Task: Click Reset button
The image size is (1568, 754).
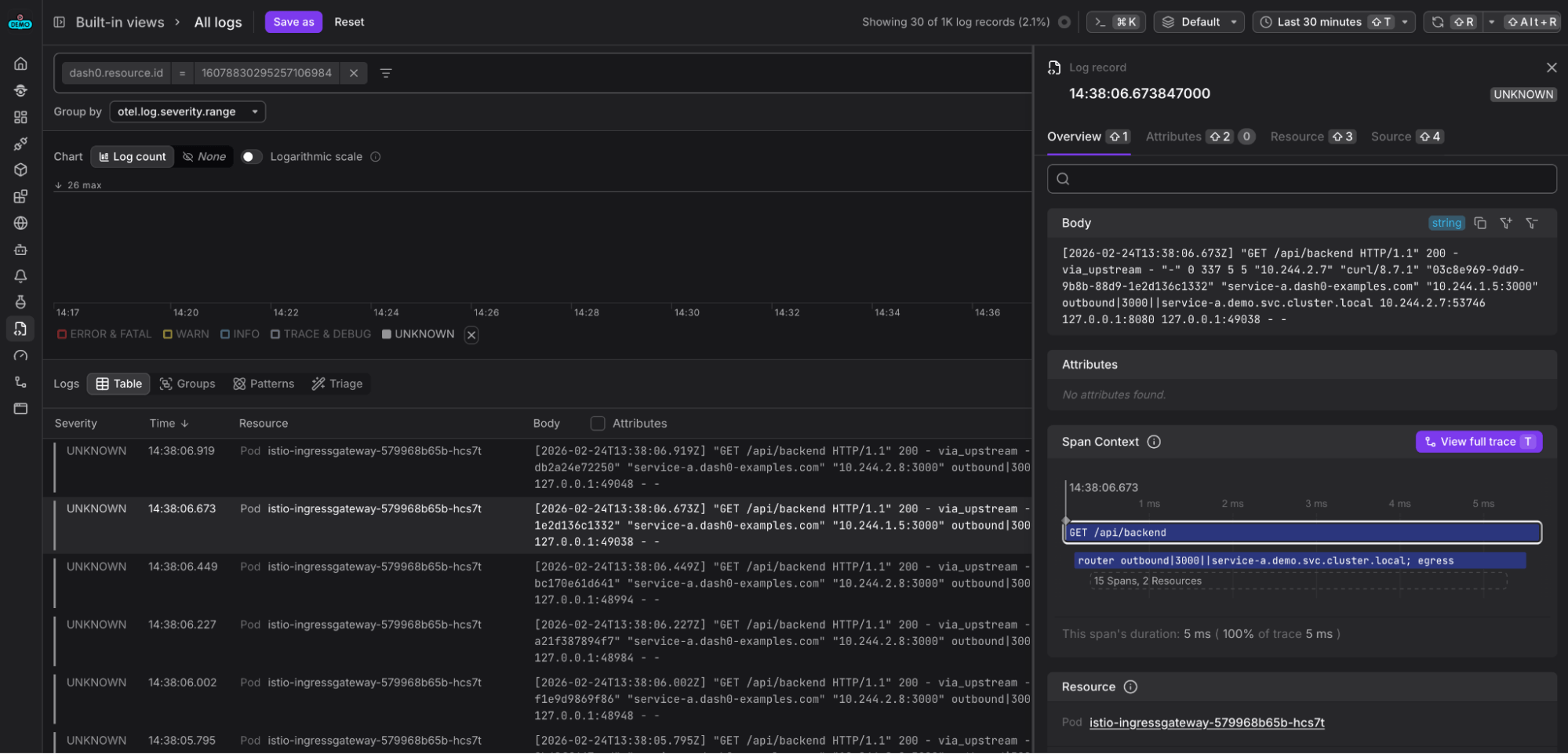Action: click(349, 22)
